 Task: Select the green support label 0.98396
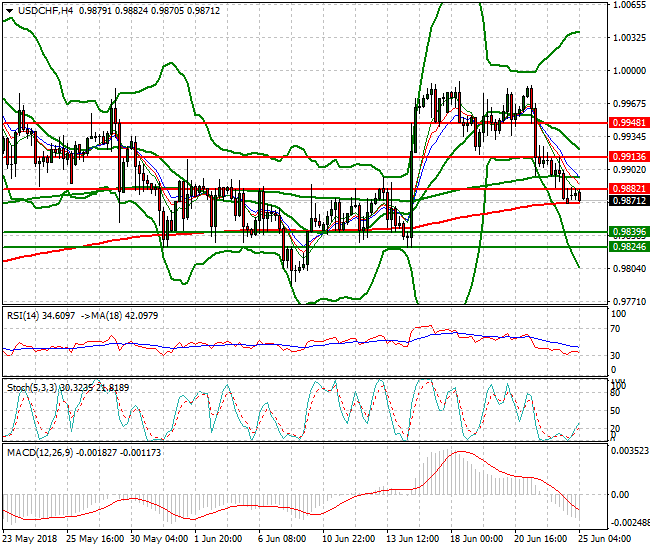click(x=629, y=232)
